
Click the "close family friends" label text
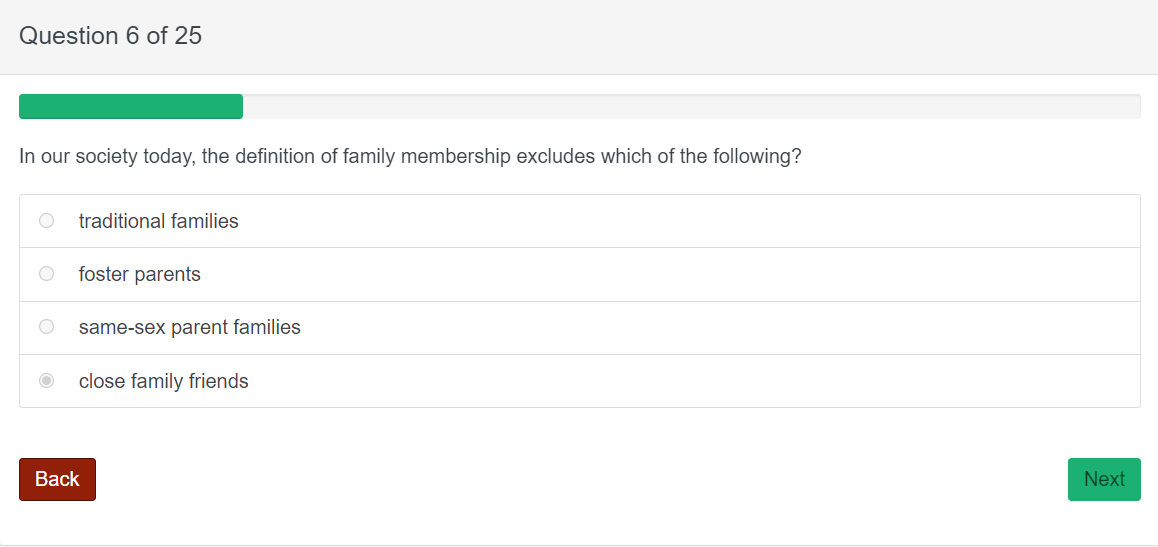(163, 381)
